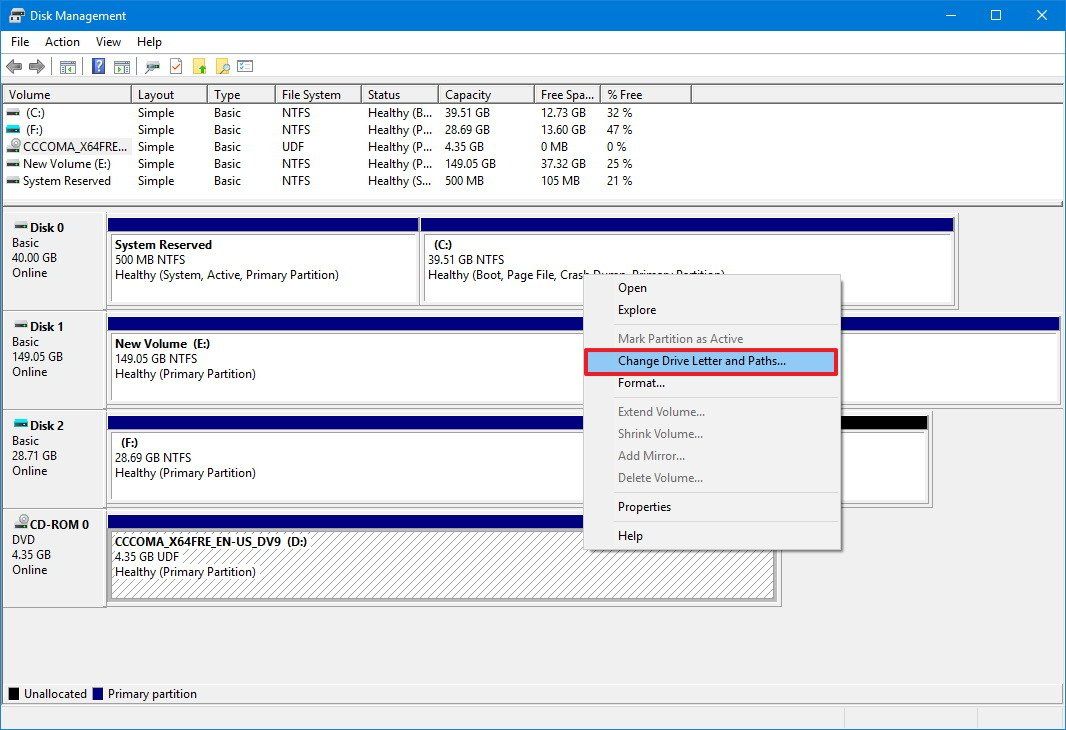Click the Disk Management icon in the title bar
Screen dimensions: 1066x730
tap(14, 15)
